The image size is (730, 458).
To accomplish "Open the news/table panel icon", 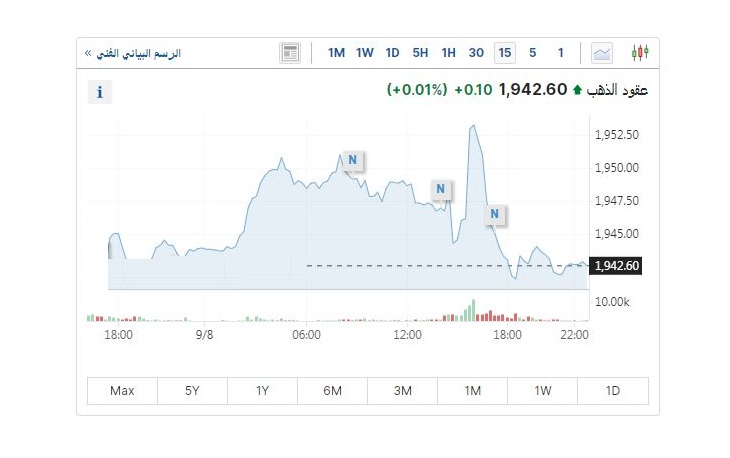I will click(x=290, y=52).
